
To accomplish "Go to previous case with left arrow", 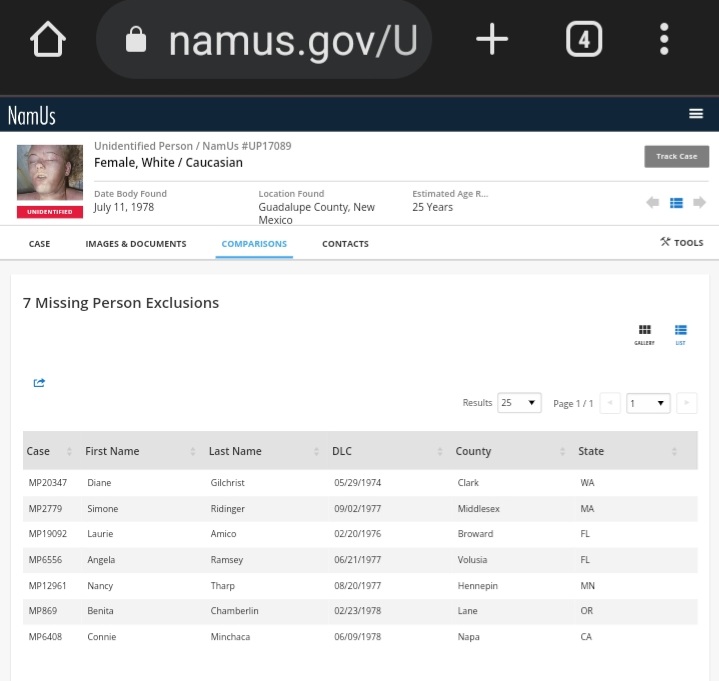I will (x=652, y=203).
